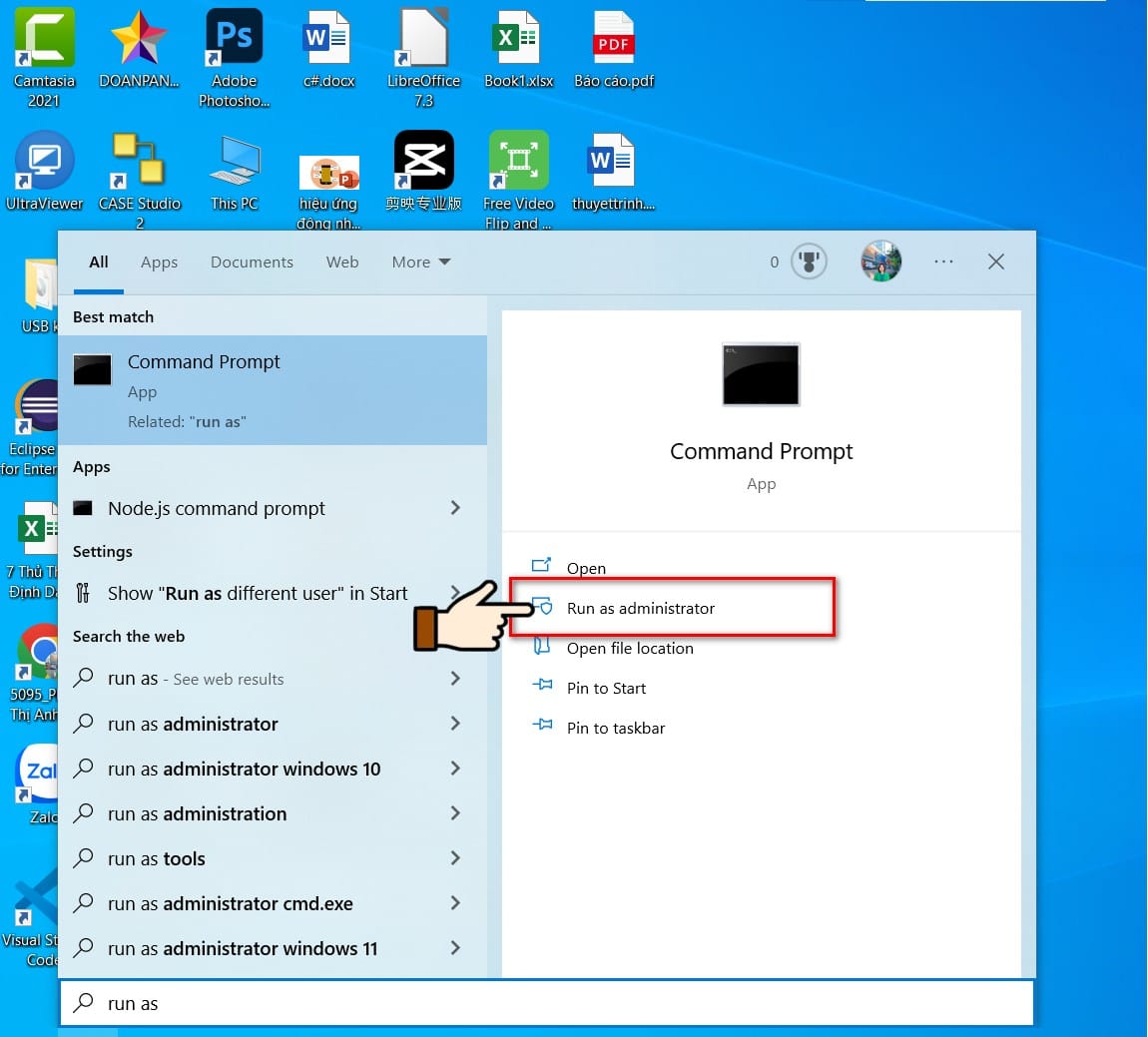
Task: Expand 'run as administrator cmd.exe' suggestion arrow
Action: tap(455, 903)
